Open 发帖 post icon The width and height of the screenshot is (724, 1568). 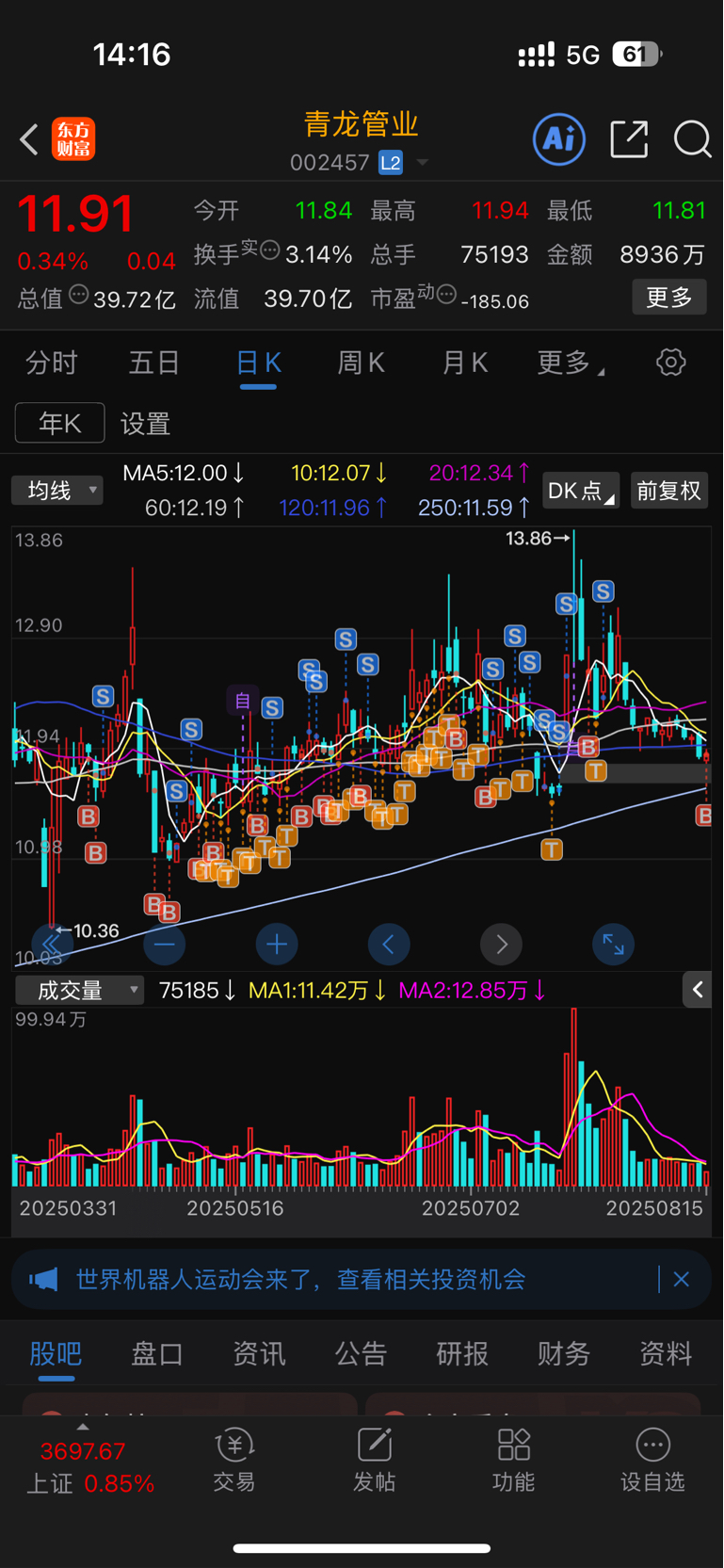click(x=374, y=1461)
